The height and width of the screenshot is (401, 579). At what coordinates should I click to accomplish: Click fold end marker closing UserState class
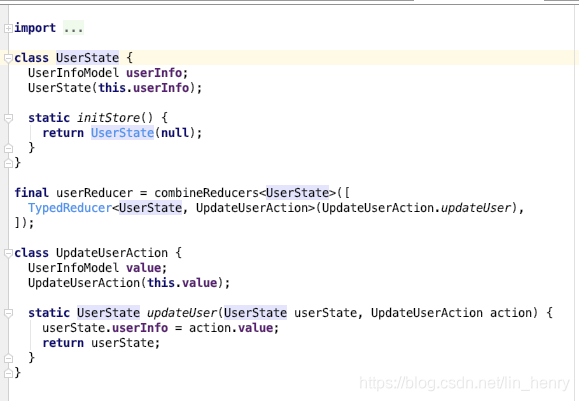[x=8, y=163]
